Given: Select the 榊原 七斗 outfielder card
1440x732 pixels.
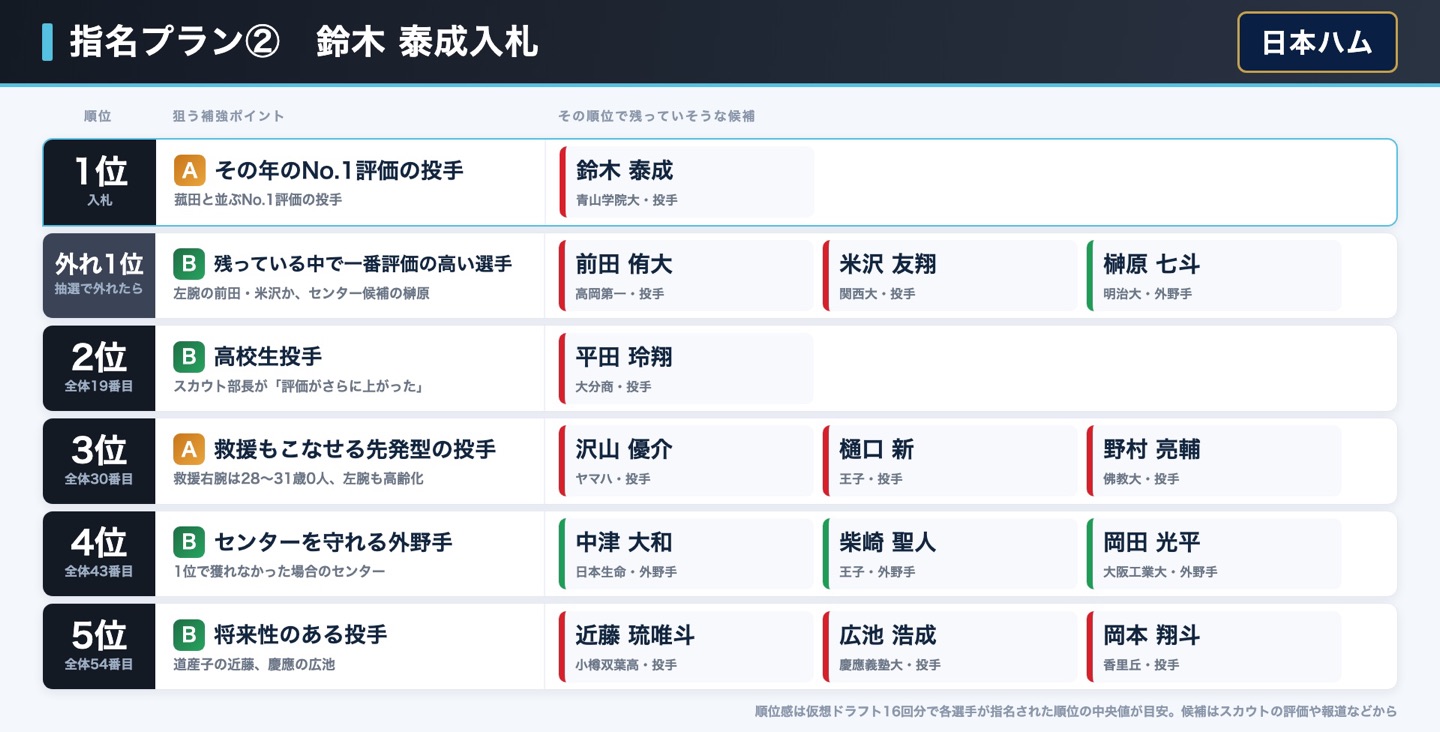Looking at the screenshot, I should [1215, 275].
